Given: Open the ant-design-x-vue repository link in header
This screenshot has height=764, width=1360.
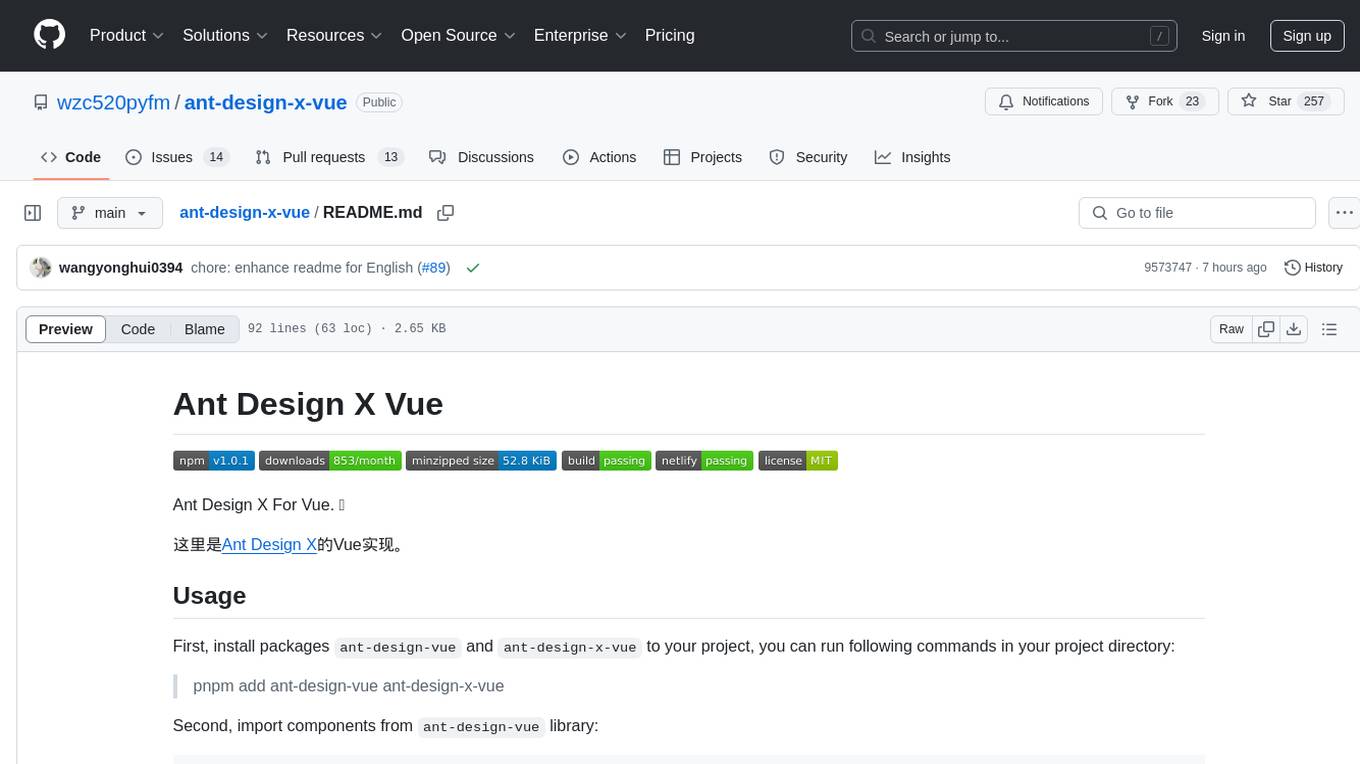Looking at the screenshot, I should tap(266, 102).
